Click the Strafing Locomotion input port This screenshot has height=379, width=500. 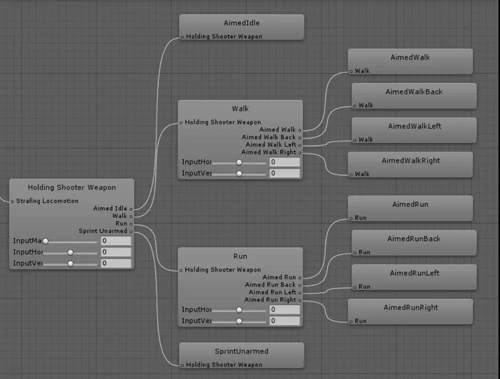12,201
